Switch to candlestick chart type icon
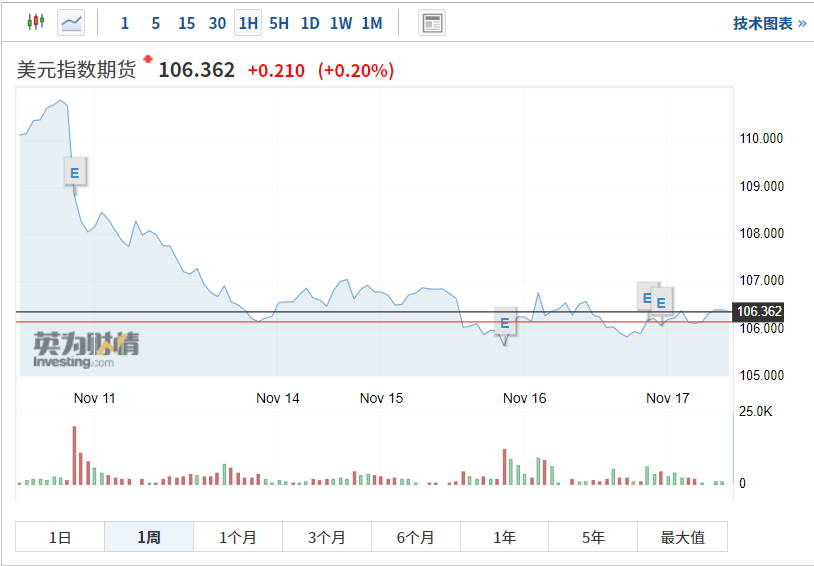The width and height of the screenshot is (814, 566). (36, 22)
